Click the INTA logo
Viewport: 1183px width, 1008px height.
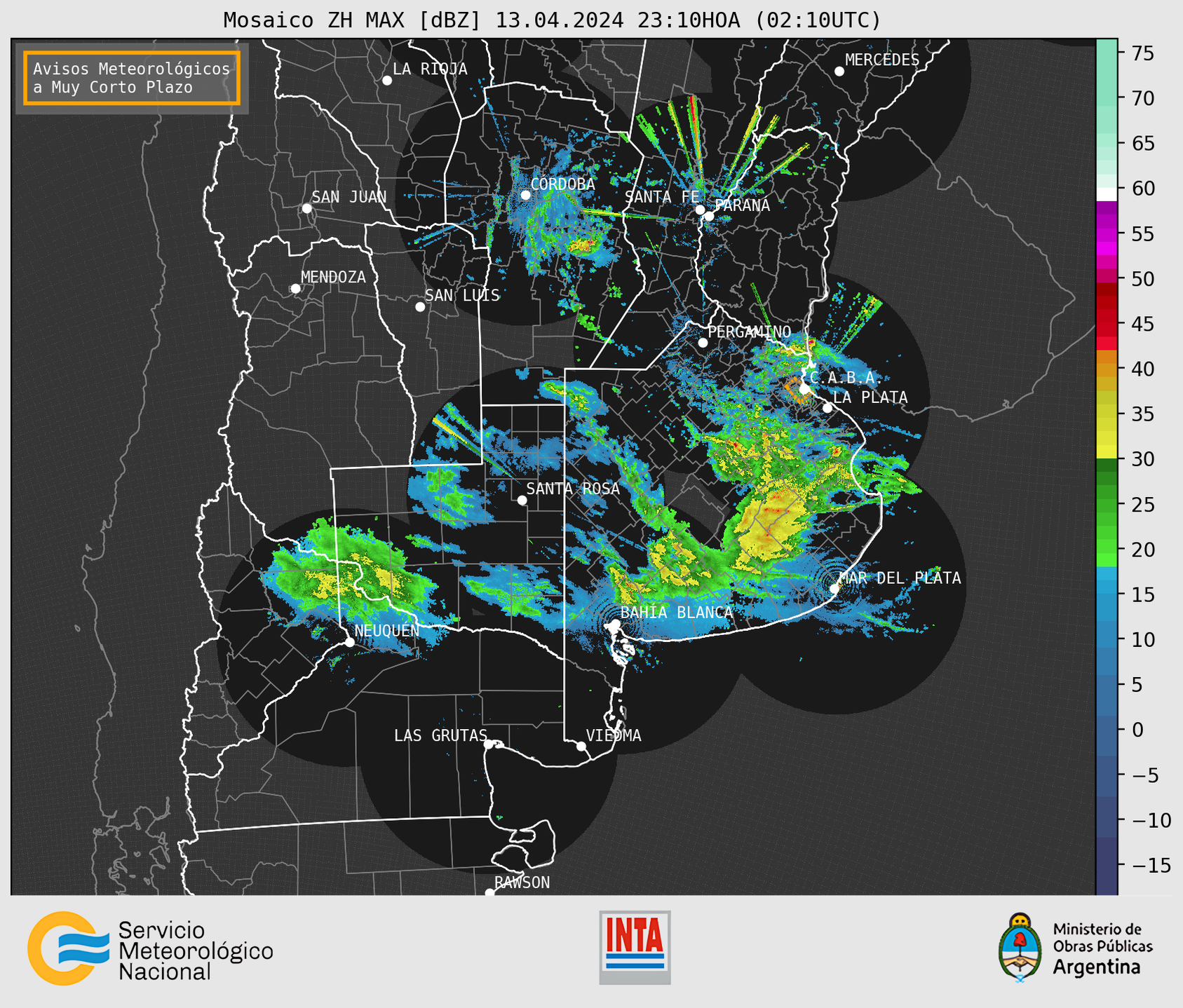click(635, 947)
